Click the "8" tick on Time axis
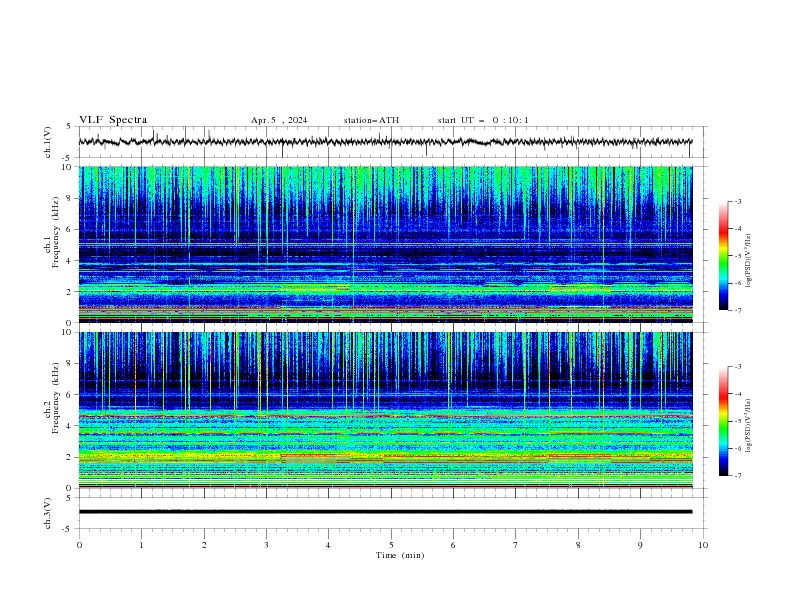 pos(578,545)
